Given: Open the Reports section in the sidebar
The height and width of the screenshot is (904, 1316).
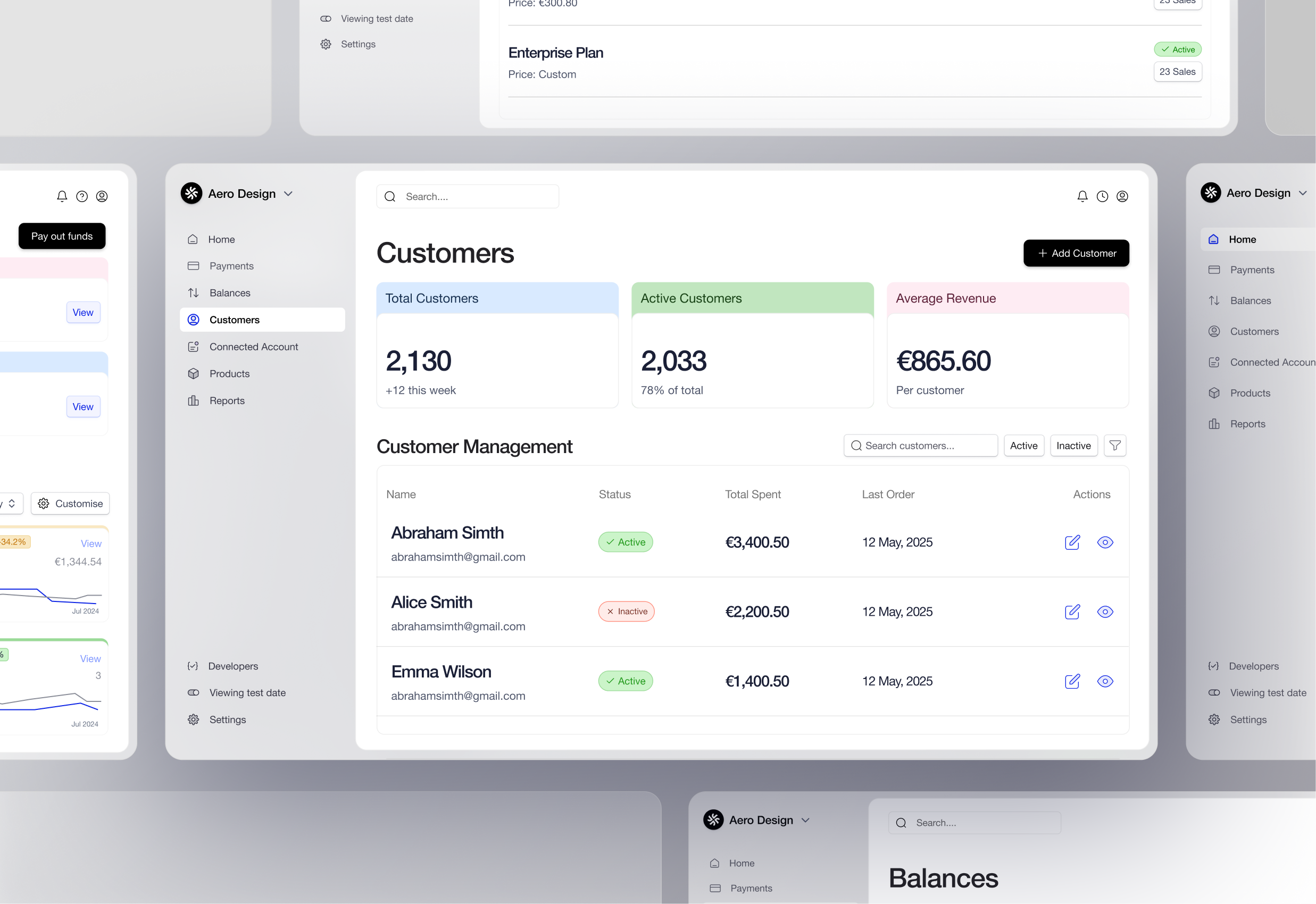Looking at the screenshot, I should [226, 400].
